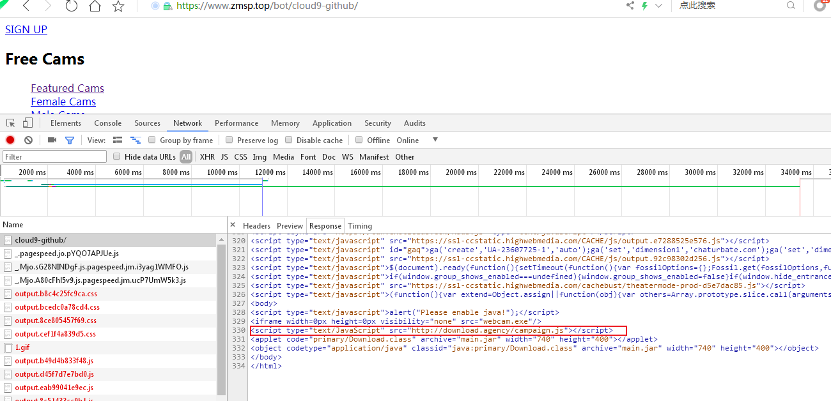The image size is (832, 402).
Task: Open the Featured Cams link
Action: click(x=67, y=88)
